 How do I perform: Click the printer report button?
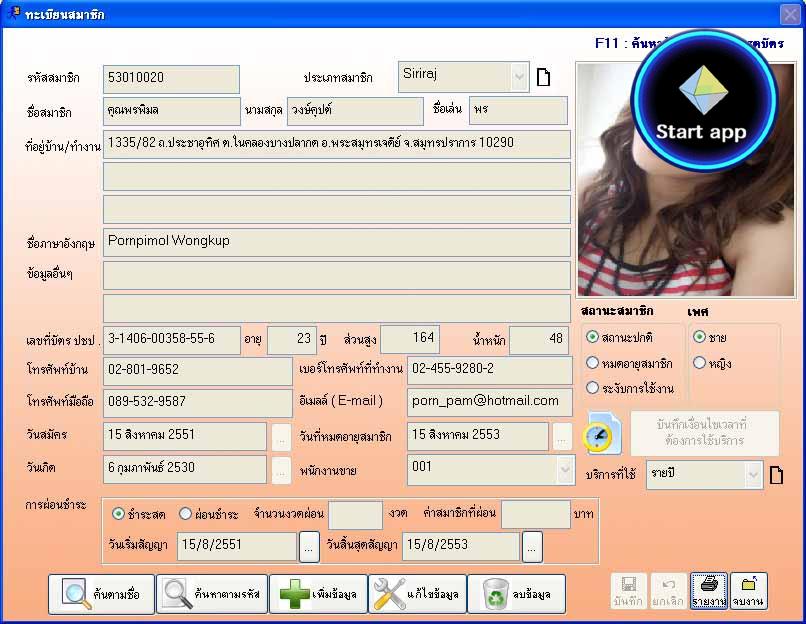pos(708,591)
